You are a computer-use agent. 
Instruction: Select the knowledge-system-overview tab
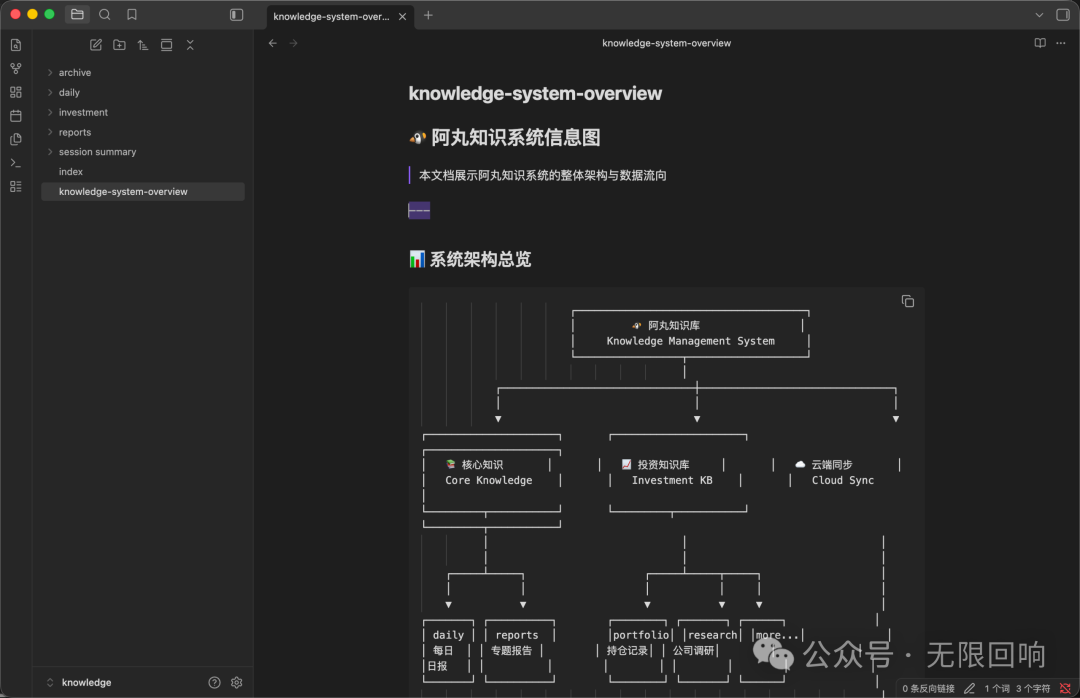330,16
